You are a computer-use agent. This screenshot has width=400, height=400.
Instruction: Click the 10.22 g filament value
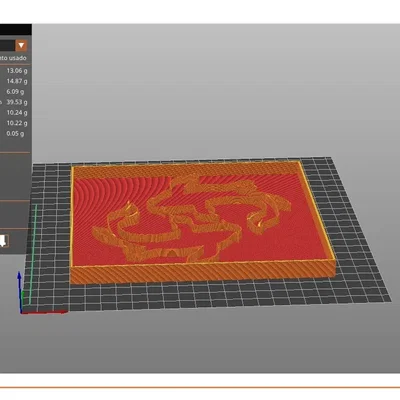[17, 123]
